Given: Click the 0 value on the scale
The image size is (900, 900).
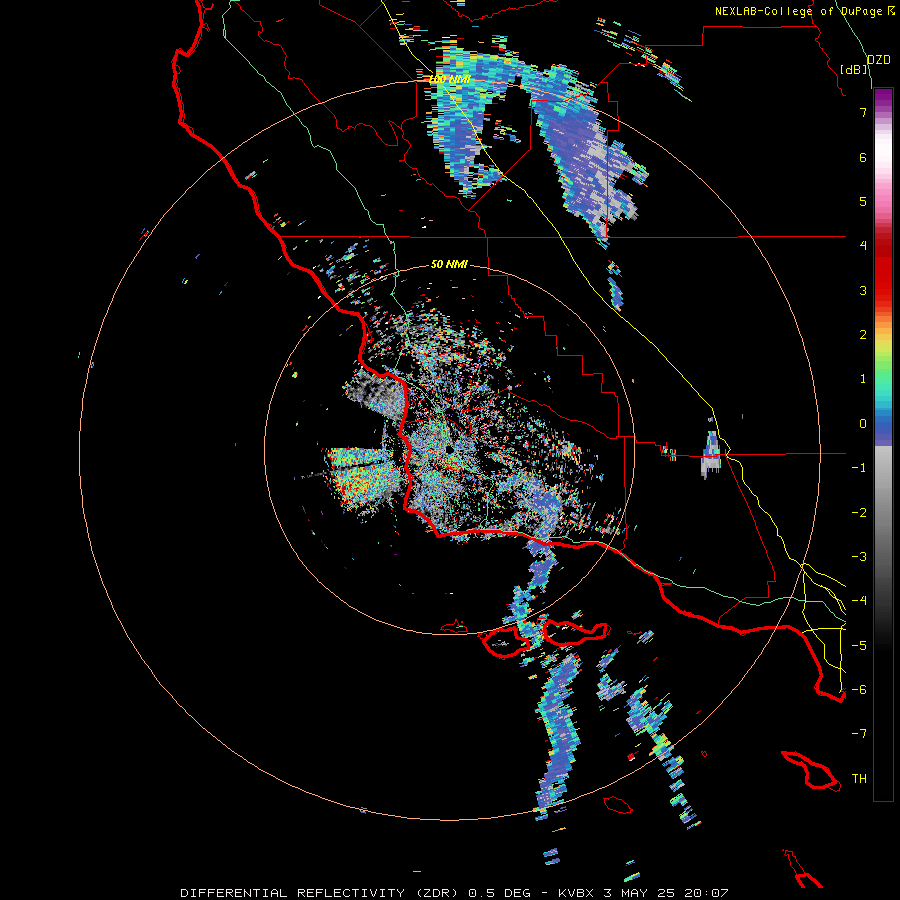Looking at the screenshot, I should coord(863,424).
